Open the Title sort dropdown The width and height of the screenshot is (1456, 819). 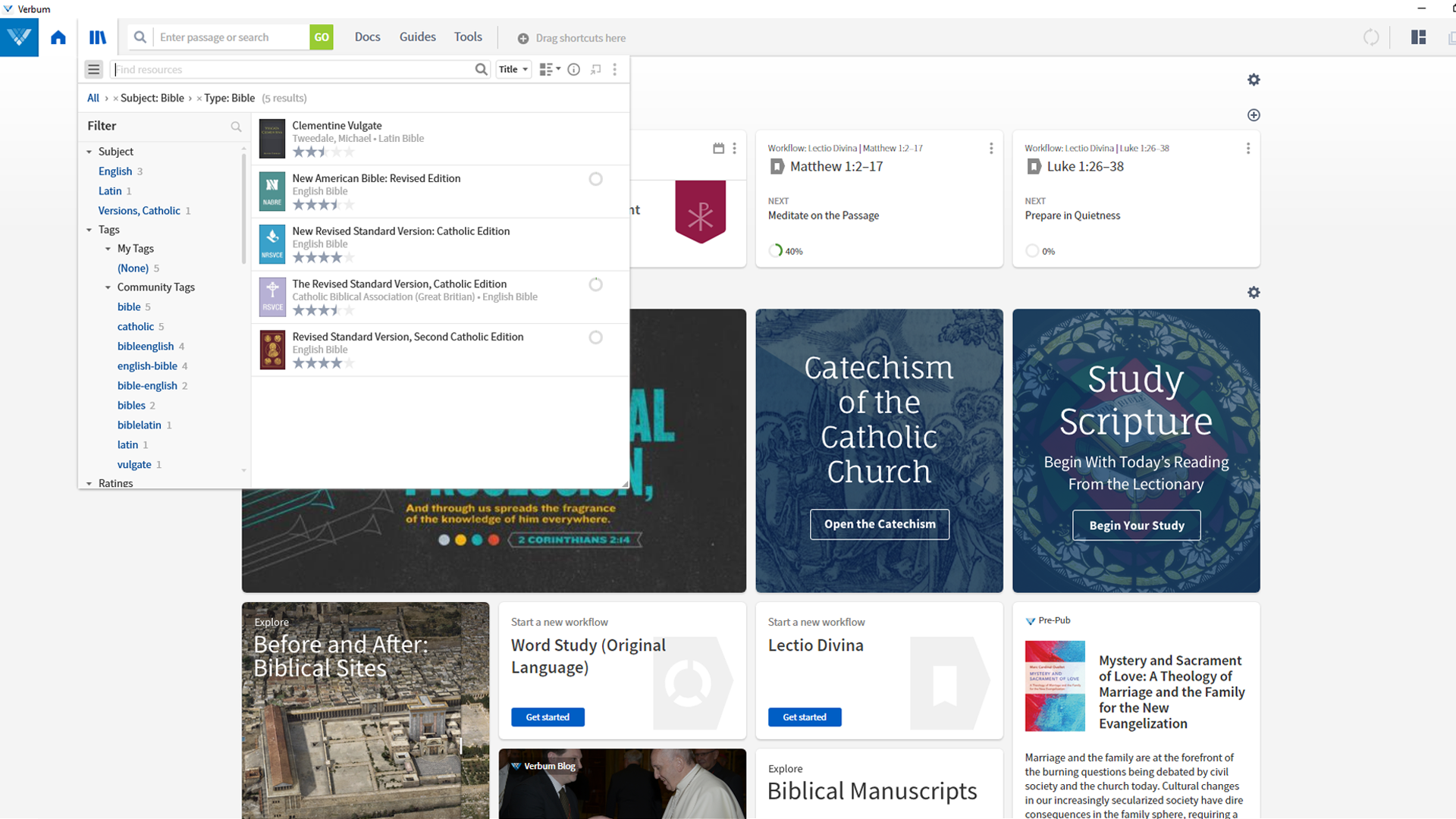(513, 69)
